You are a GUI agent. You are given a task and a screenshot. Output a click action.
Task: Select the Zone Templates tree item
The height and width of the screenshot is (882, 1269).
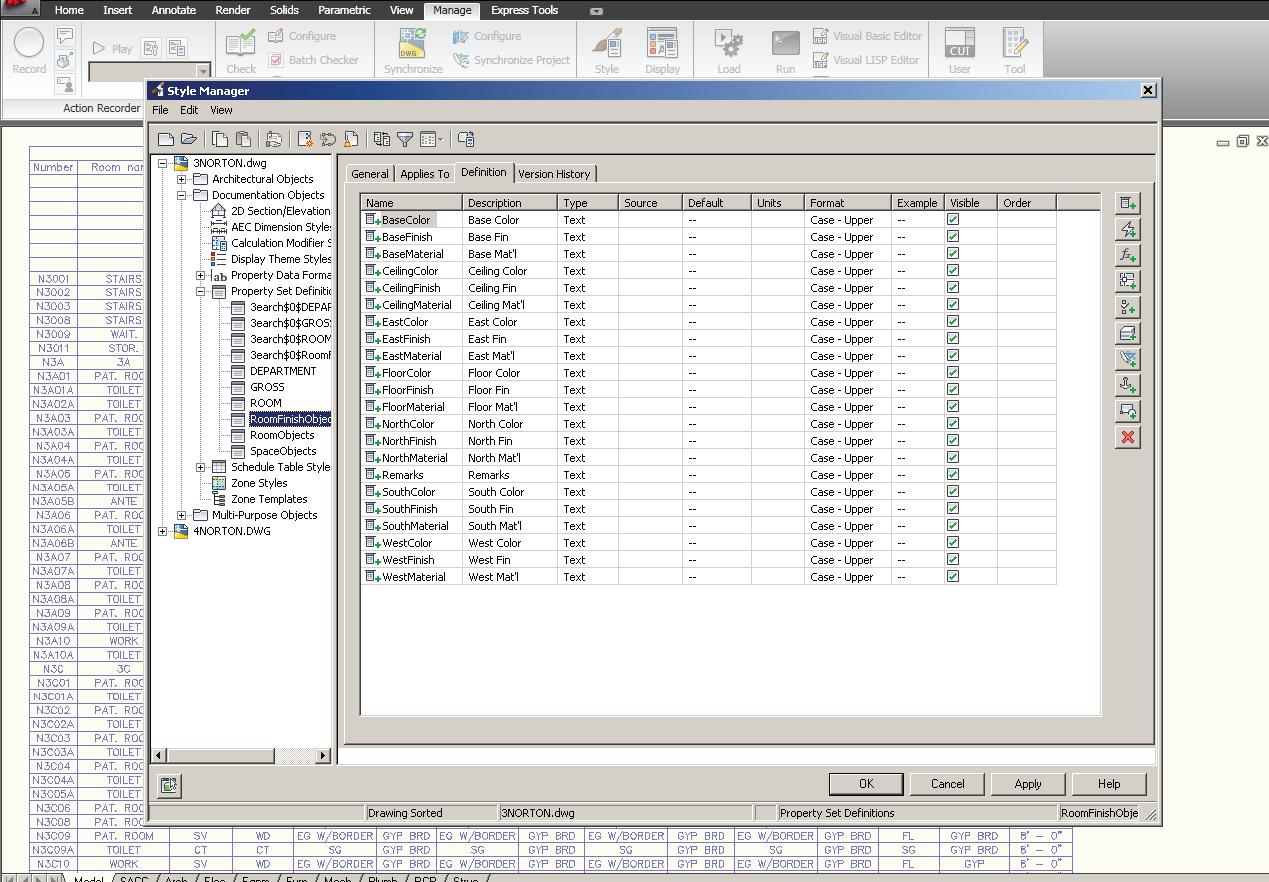point(269,499)
